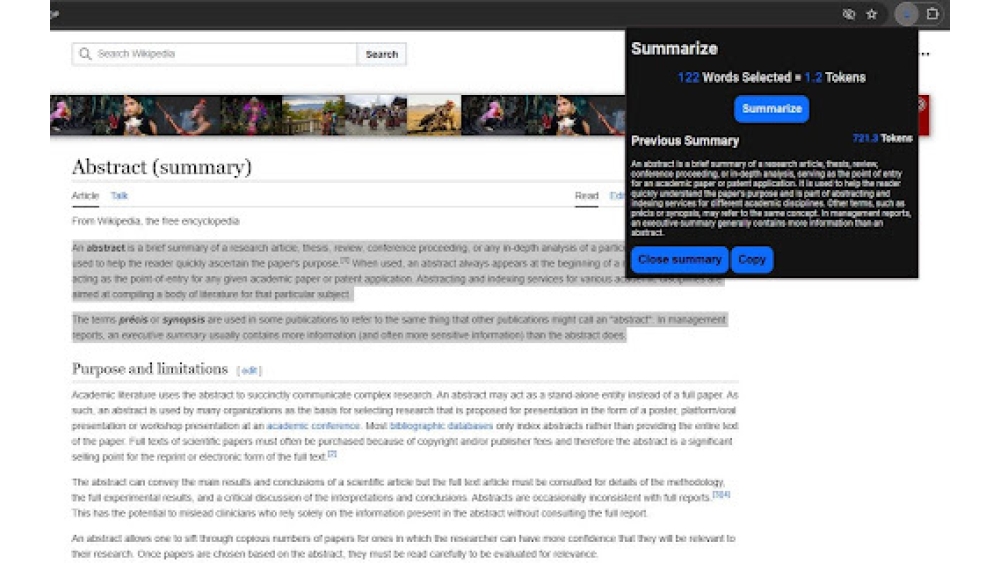Click 'From Wikipedia, the free encyclopedia' text
Viewport: 1000px width, 563px height.
(156, 221)
